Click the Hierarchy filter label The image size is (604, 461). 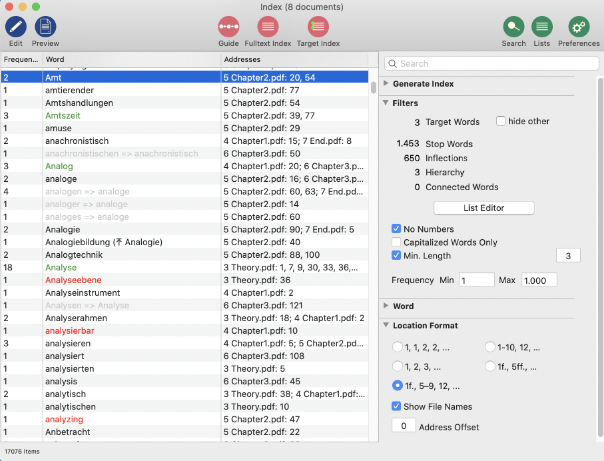445,172
